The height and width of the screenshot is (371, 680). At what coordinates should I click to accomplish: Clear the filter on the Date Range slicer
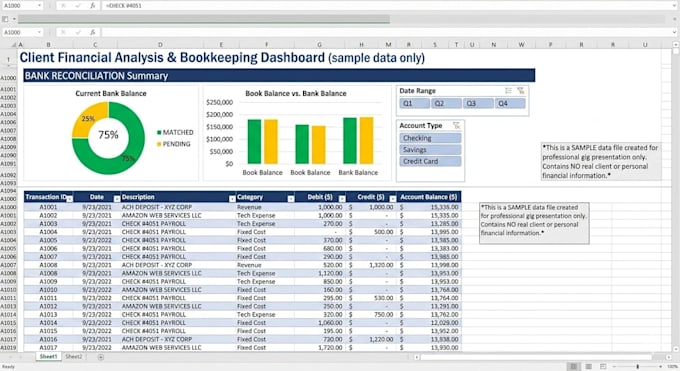pyautogui.click(x=521, y=91)
